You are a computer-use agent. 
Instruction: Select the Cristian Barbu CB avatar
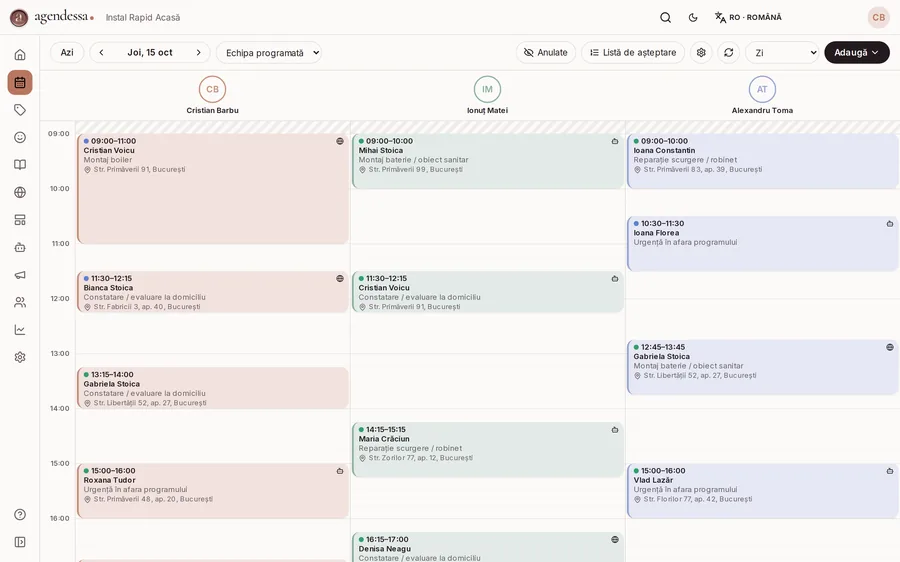[212, 89]
